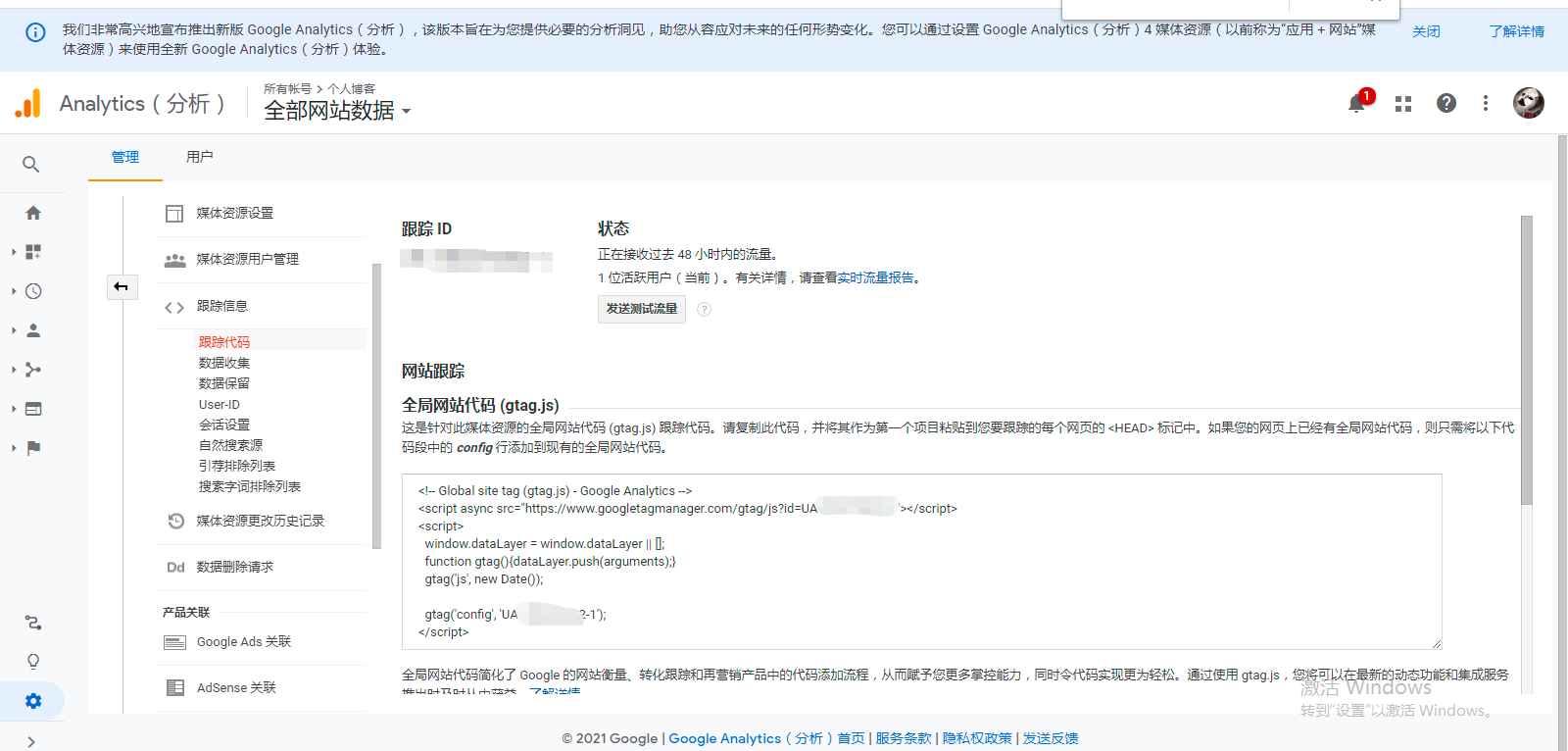Click the 发送测试流量 button

click(642, 309)
